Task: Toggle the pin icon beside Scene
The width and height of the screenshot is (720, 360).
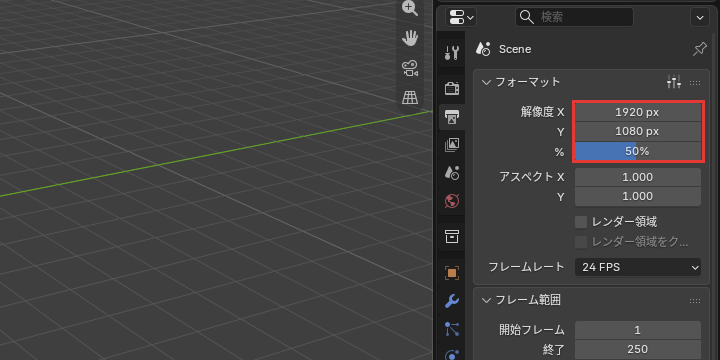Action: tap(699, 49)
